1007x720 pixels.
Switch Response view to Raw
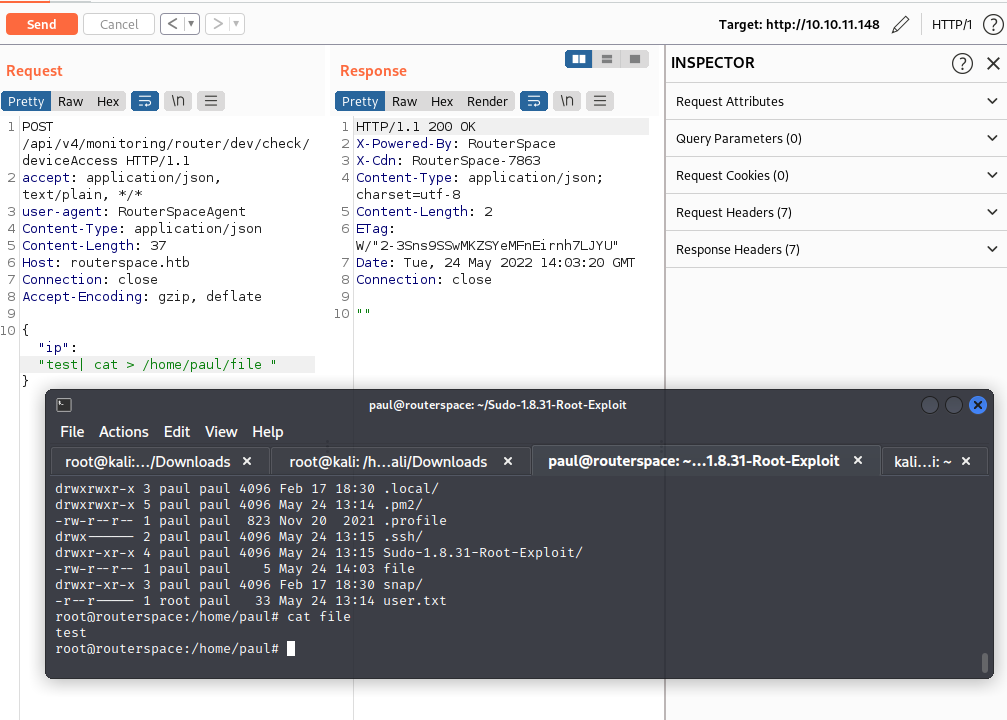pyautogui.click(x=405, y=101)
